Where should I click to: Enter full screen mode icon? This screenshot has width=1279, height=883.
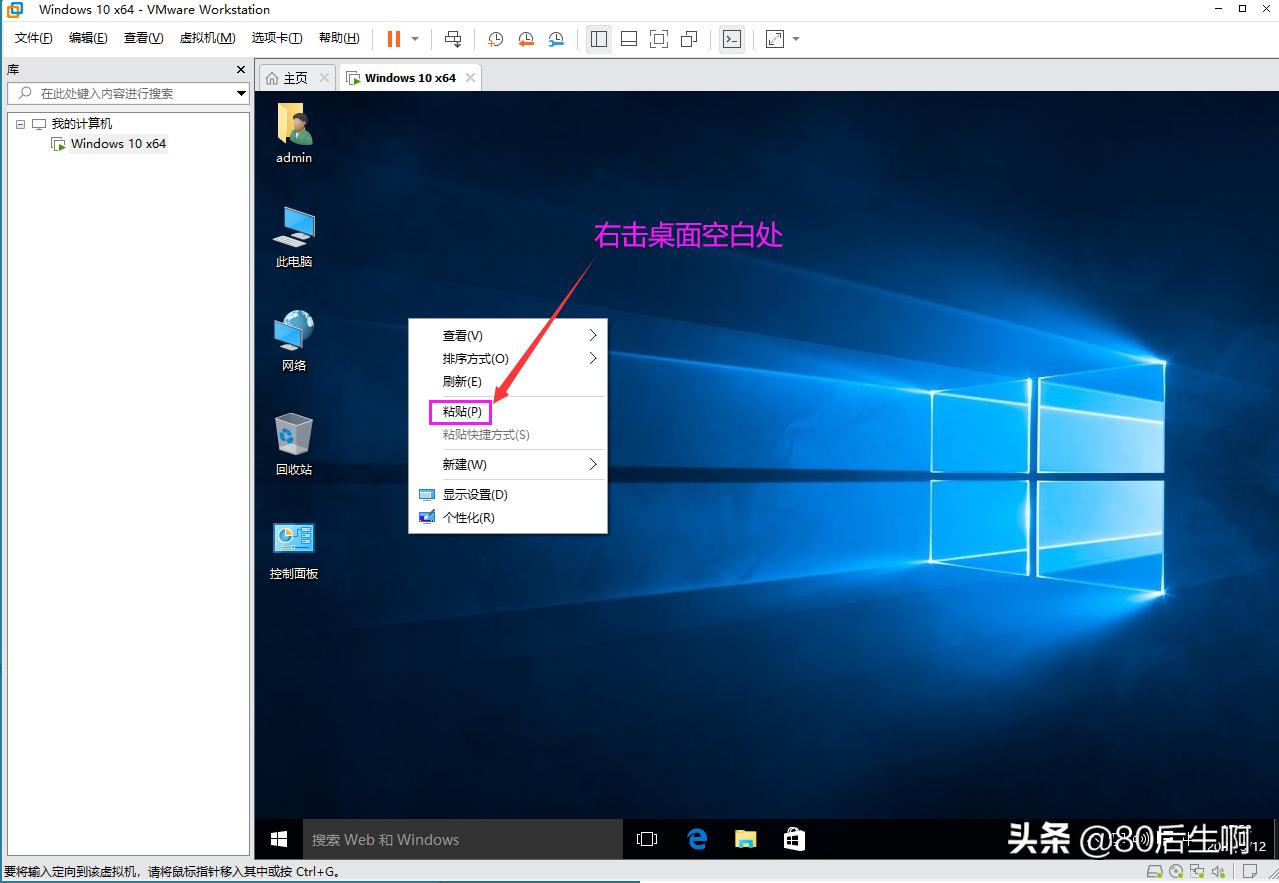(658, 39)
